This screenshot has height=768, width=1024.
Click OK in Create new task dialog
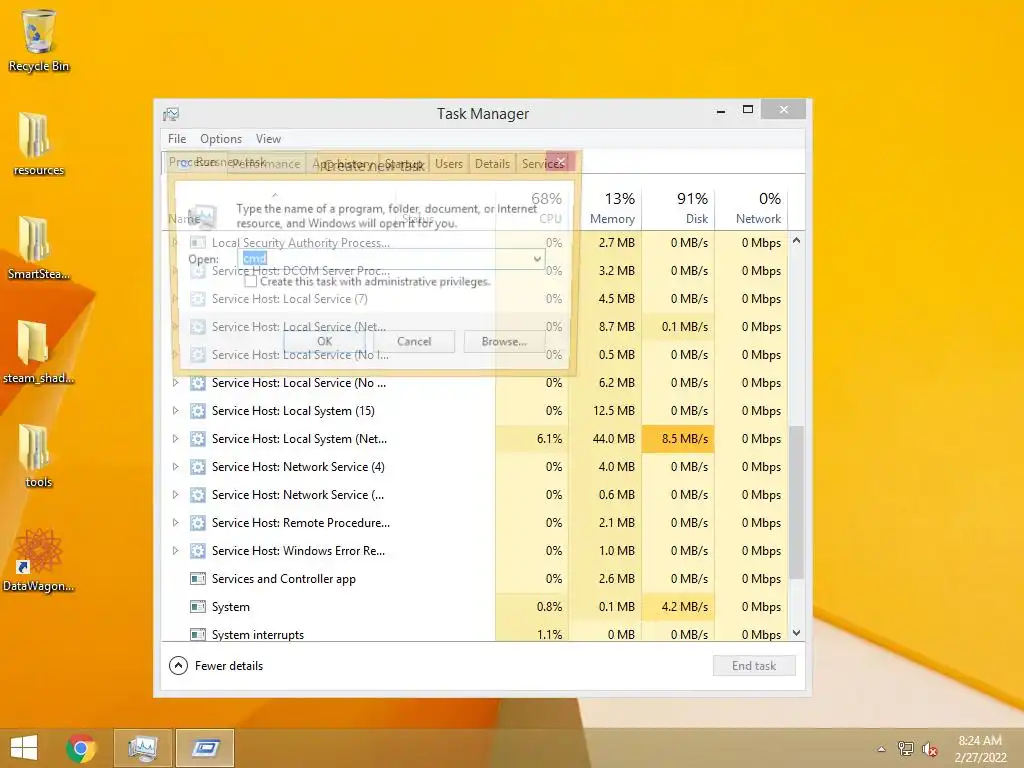[325, 342]
